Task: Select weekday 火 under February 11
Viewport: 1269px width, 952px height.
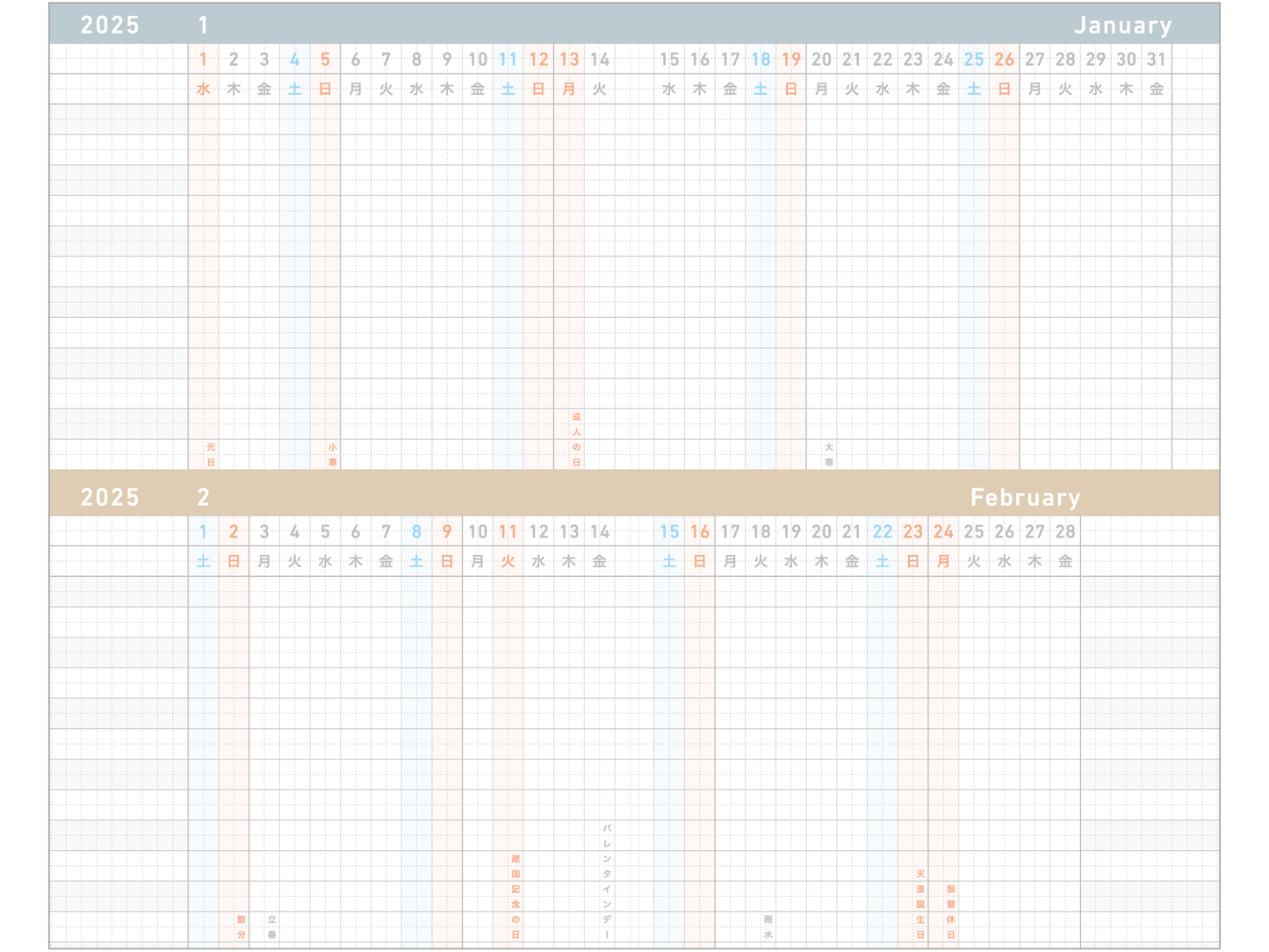Action: [508, 561]
